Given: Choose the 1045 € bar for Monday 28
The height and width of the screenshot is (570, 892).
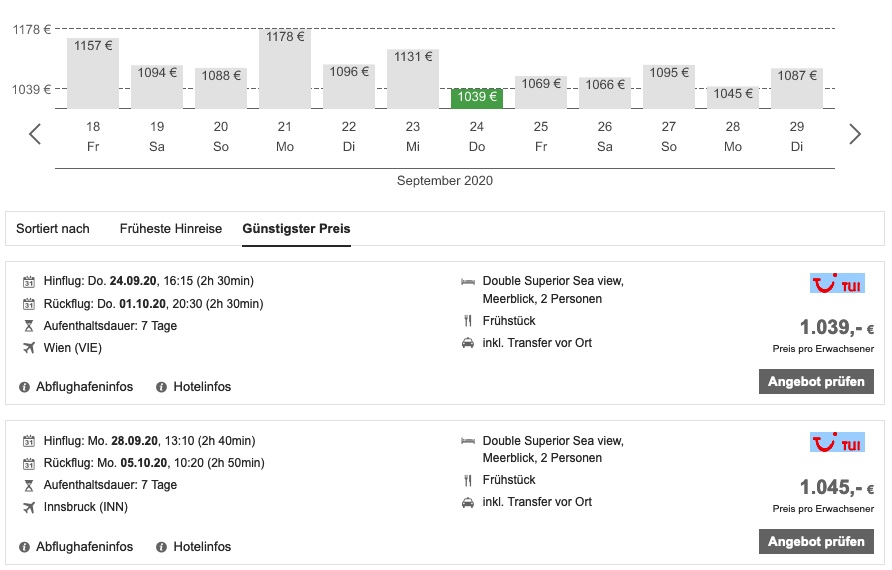Looking at the screenshot, I should (733, 97).
